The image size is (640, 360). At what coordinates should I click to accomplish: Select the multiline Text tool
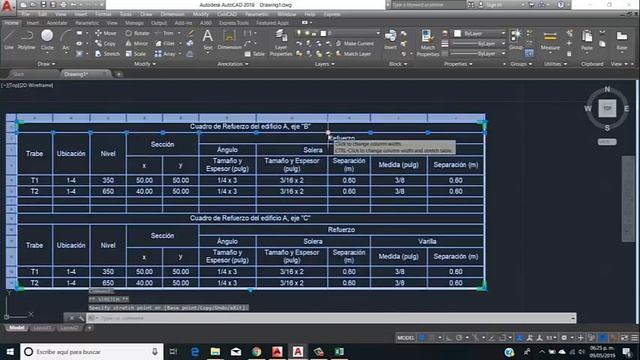coord(208,40)
